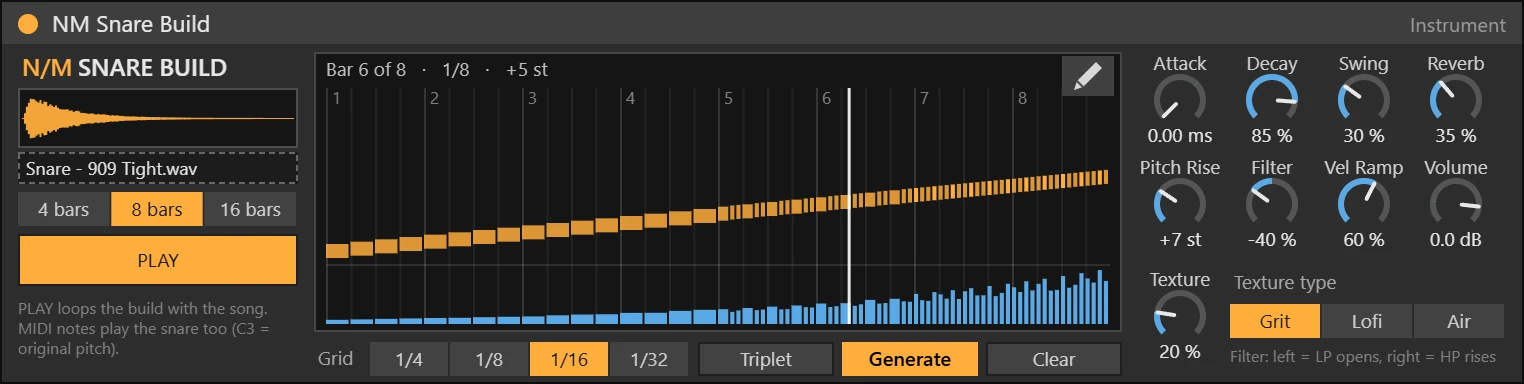Click the Filter value -40 %
This screenshot has width=1524, height=384.
click(1272, 240)
